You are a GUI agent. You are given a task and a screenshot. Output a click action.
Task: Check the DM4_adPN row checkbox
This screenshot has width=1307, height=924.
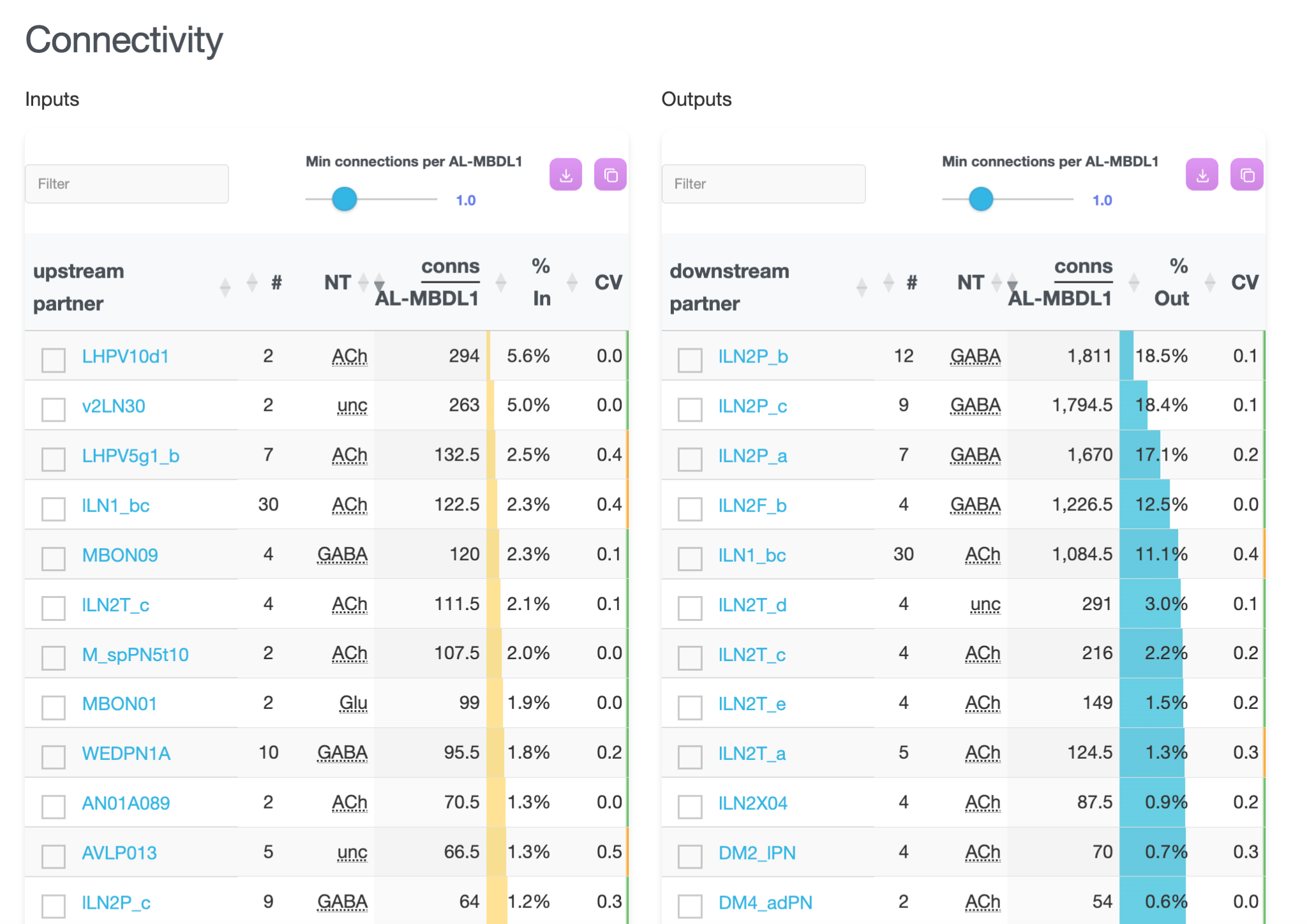click(690, 906)
